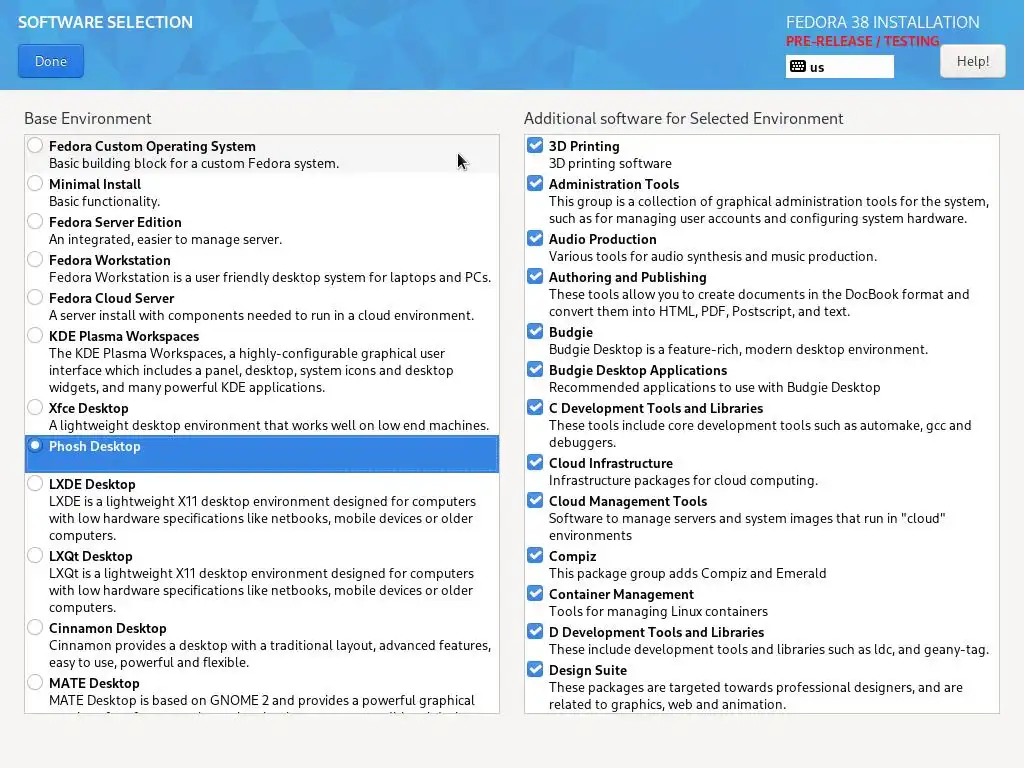Click 'An integrated, easier to manage server.' description
Viewport: 1024px width, 768px height.
click(165, 239)
